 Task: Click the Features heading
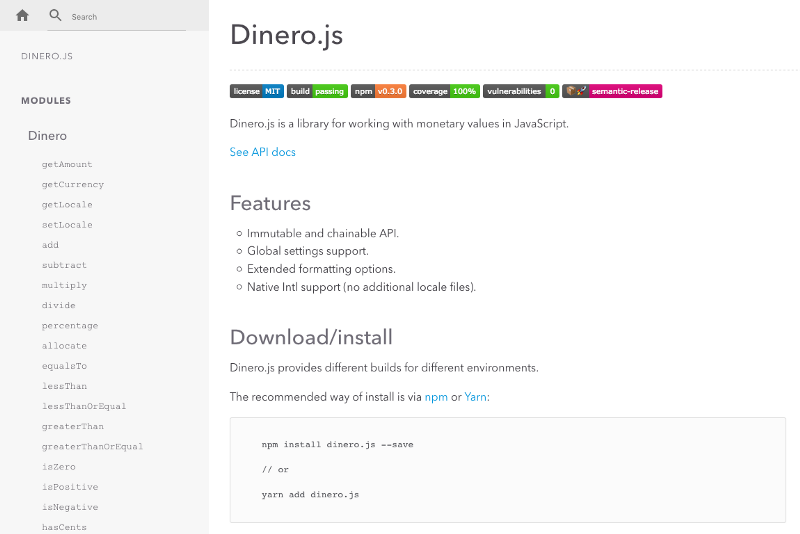pos(270,203)
